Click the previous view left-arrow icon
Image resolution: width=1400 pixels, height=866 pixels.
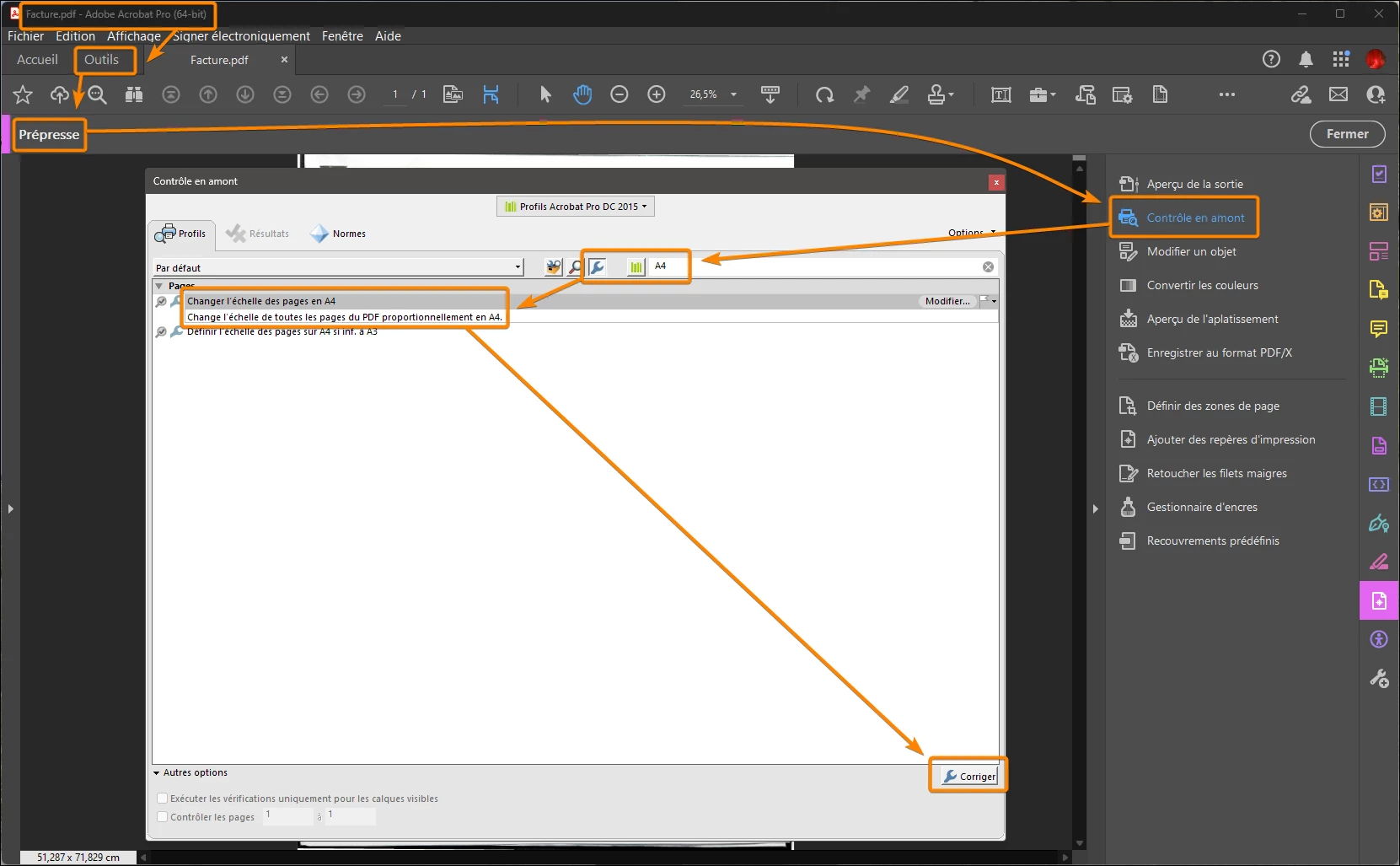[x=319, y=94]
